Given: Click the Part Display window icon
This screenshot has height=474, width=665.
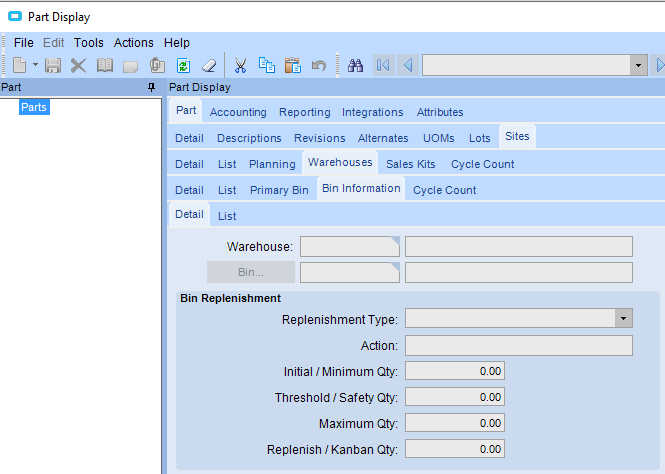Looking at the screenshot, I should pos(15,17).
